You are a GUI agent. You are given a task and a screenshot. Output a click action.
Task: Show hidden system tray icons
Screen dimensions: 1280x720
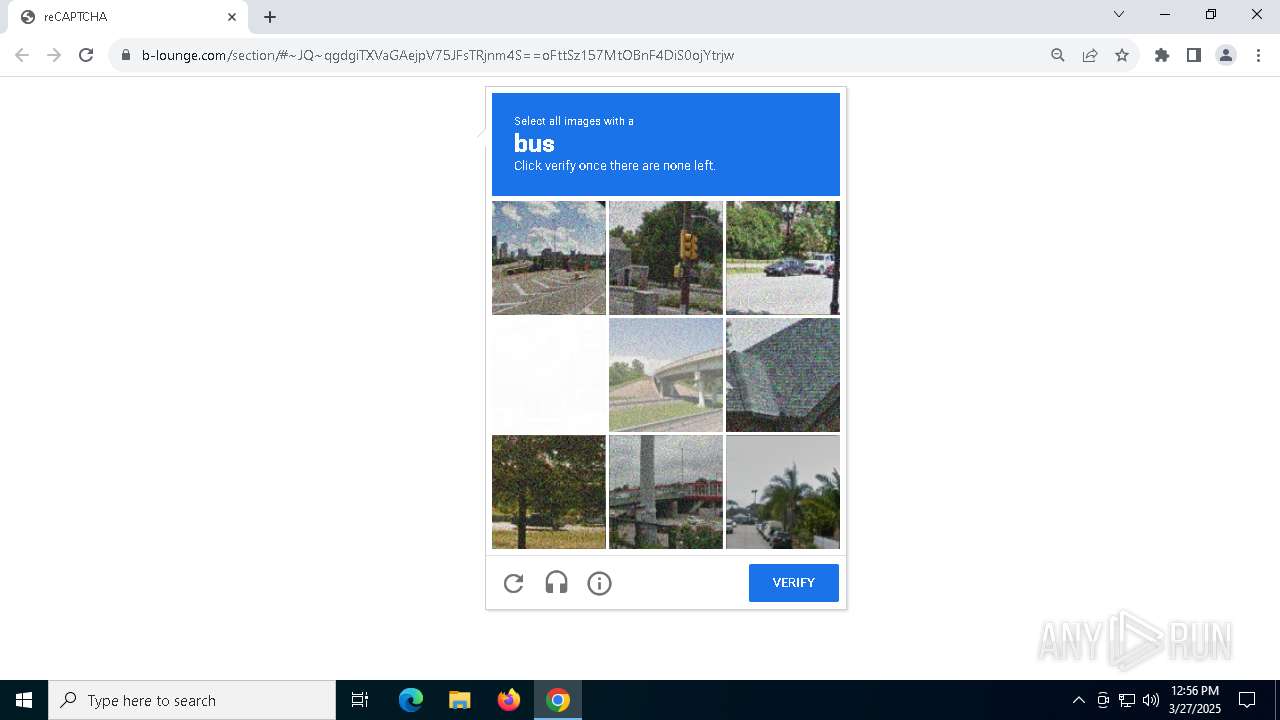point(1078,700)
